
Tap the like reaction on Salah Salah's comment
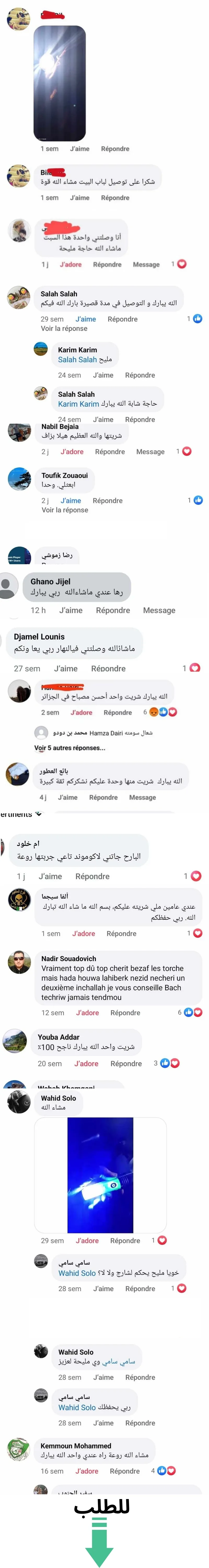[198, 318]
